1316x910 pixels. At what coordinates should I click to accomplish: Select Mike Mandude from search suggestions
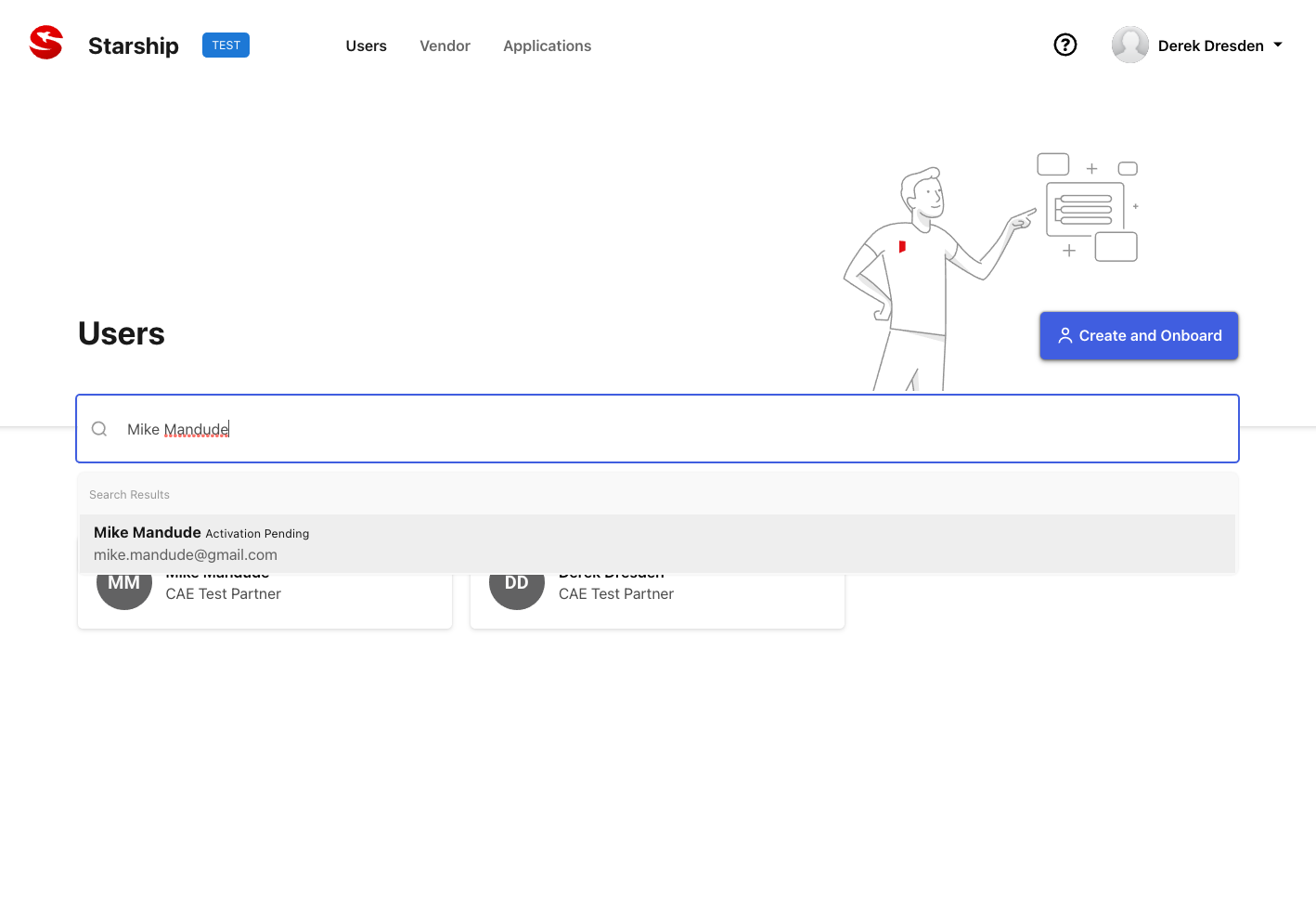147,532
